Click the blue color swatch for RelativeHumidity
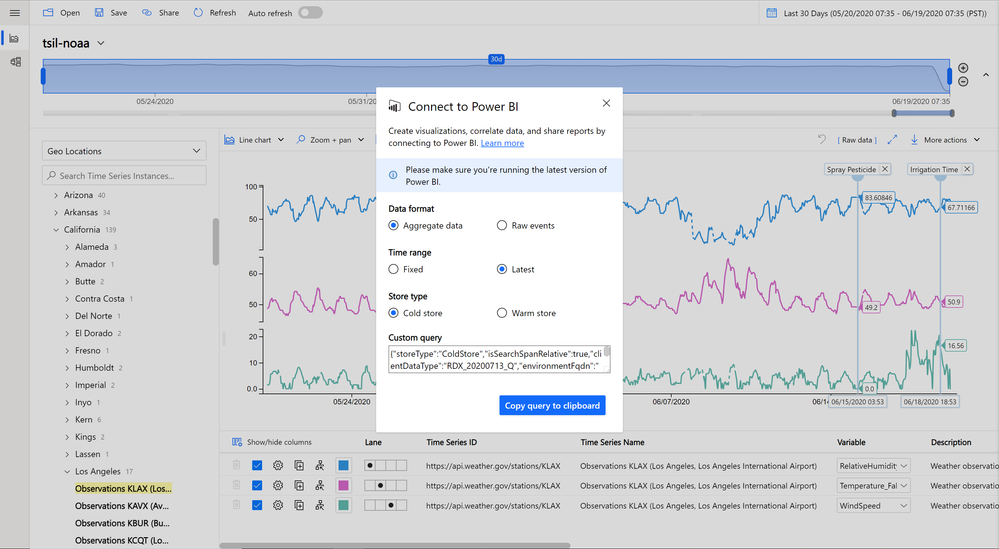Screen dimensions: 999x549 tap(343, 466)
